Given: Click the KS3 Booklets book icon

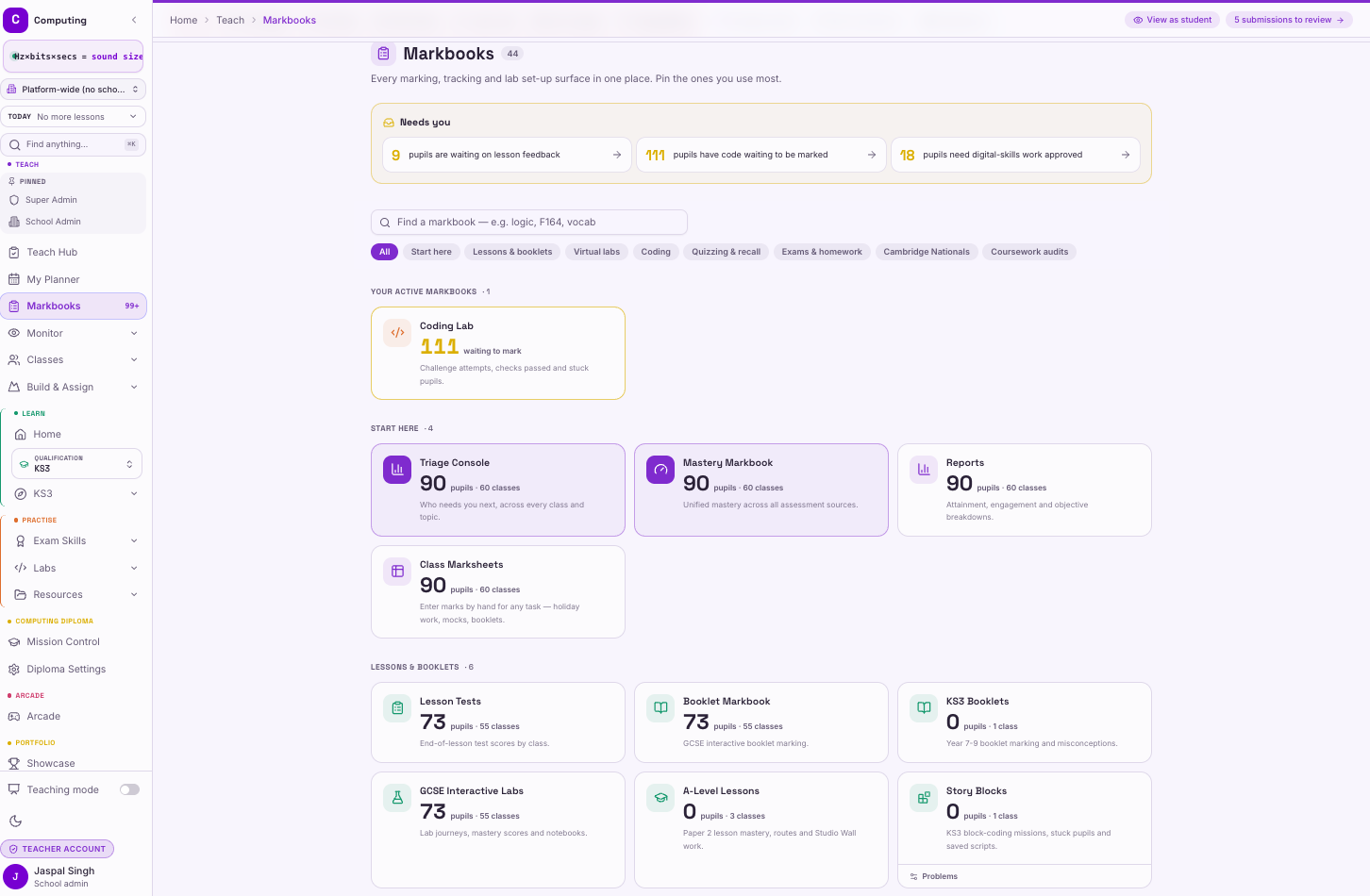Looking at the screenshot, I should pos(924,708).
